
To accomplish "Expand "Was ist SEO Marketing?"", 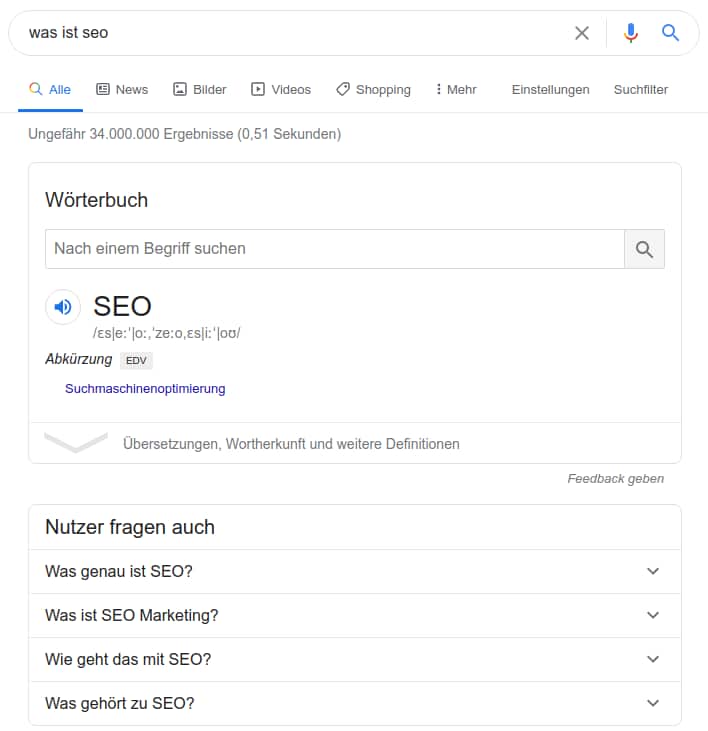I will [x=355, y=616].
